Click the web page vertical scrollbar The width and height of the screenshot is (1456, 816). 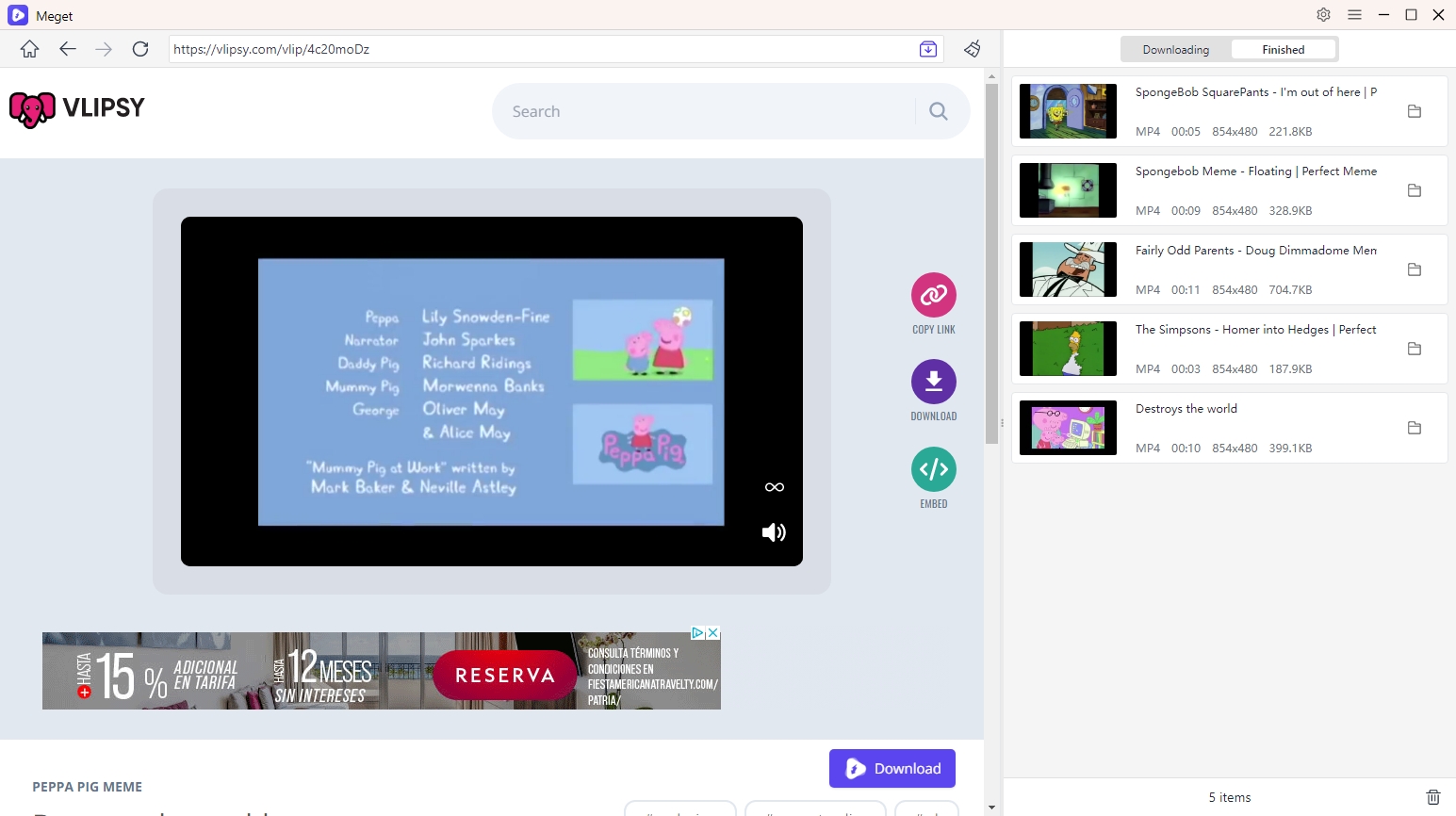(991, 264)
